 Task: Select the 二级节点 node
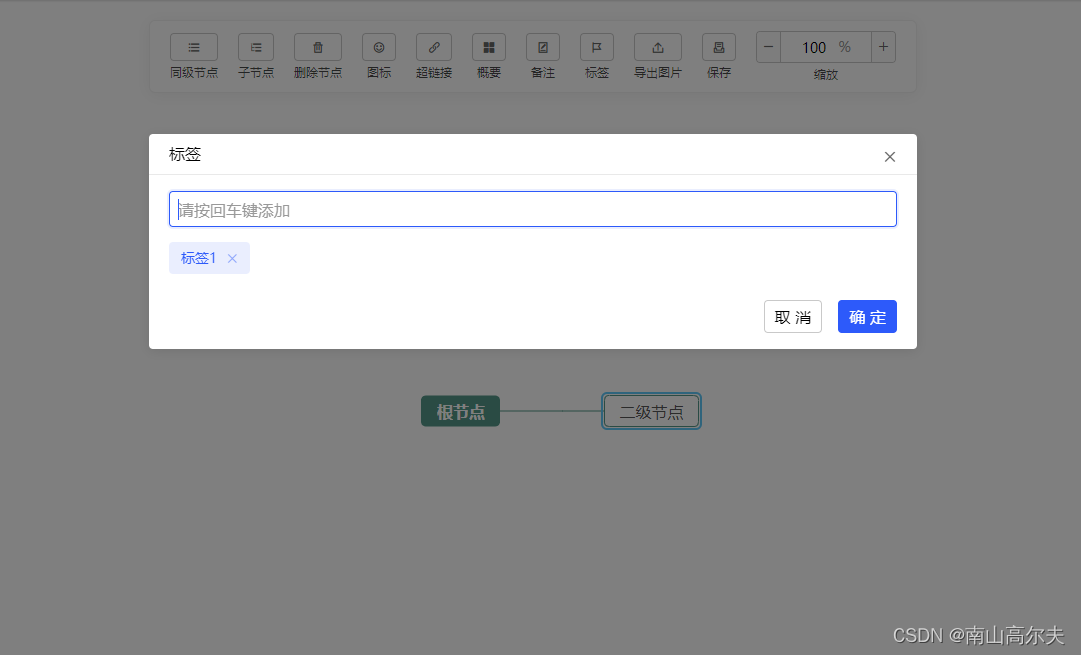click(x=651, y=412)
